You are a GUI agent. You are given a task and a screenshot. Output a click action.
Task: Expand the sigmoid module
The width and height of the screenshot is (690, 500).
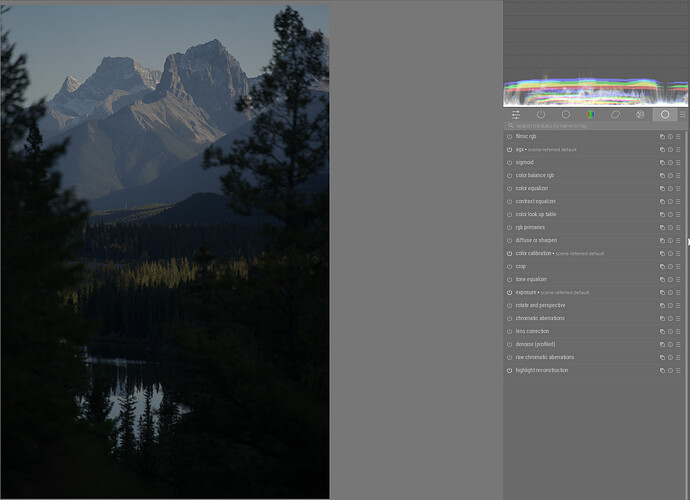tap(525, 162)
